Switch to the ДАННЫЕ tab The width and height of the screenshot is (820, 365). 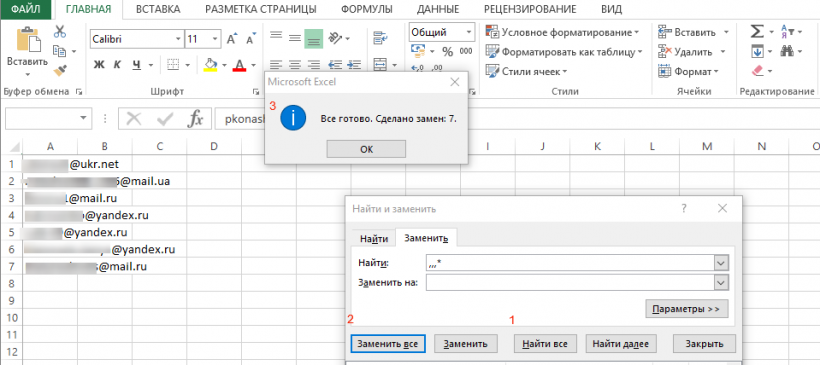(438, 9)
